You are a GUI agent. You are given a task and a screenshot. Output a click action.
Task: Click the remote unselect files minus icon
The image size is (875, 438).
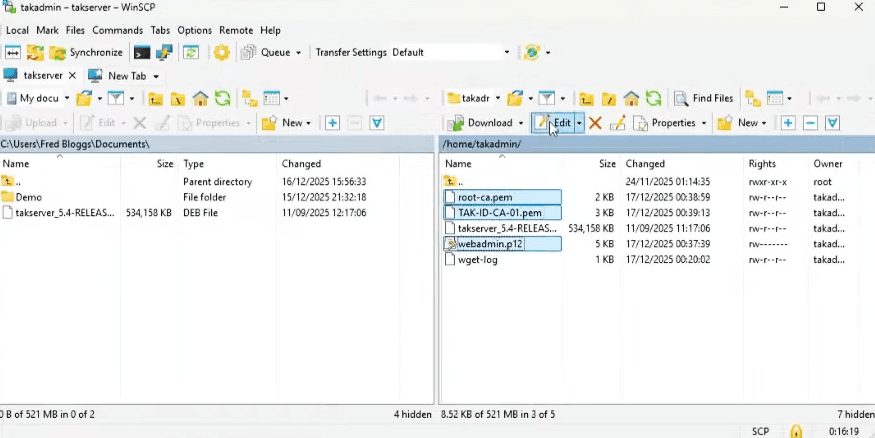tap(810, 123)
